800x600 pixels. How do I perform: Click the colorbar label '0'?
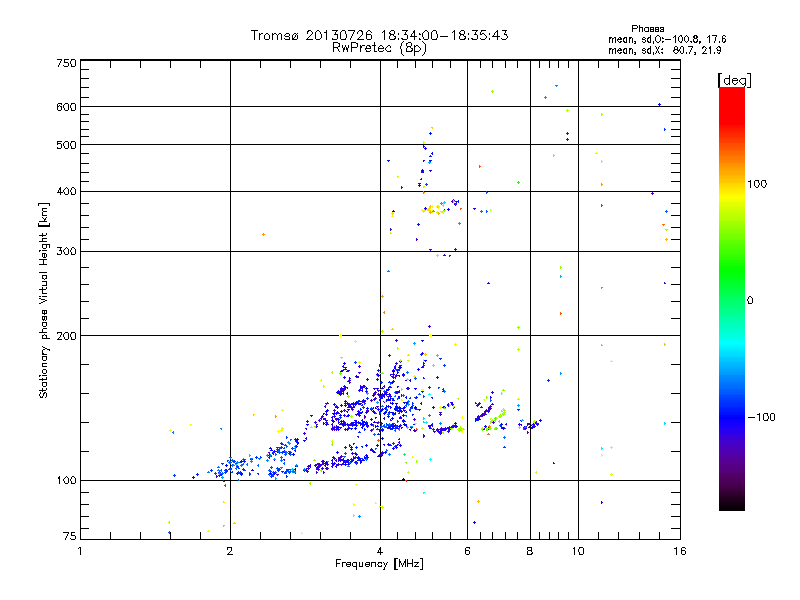pyautogui.click(x=750, y=301)
